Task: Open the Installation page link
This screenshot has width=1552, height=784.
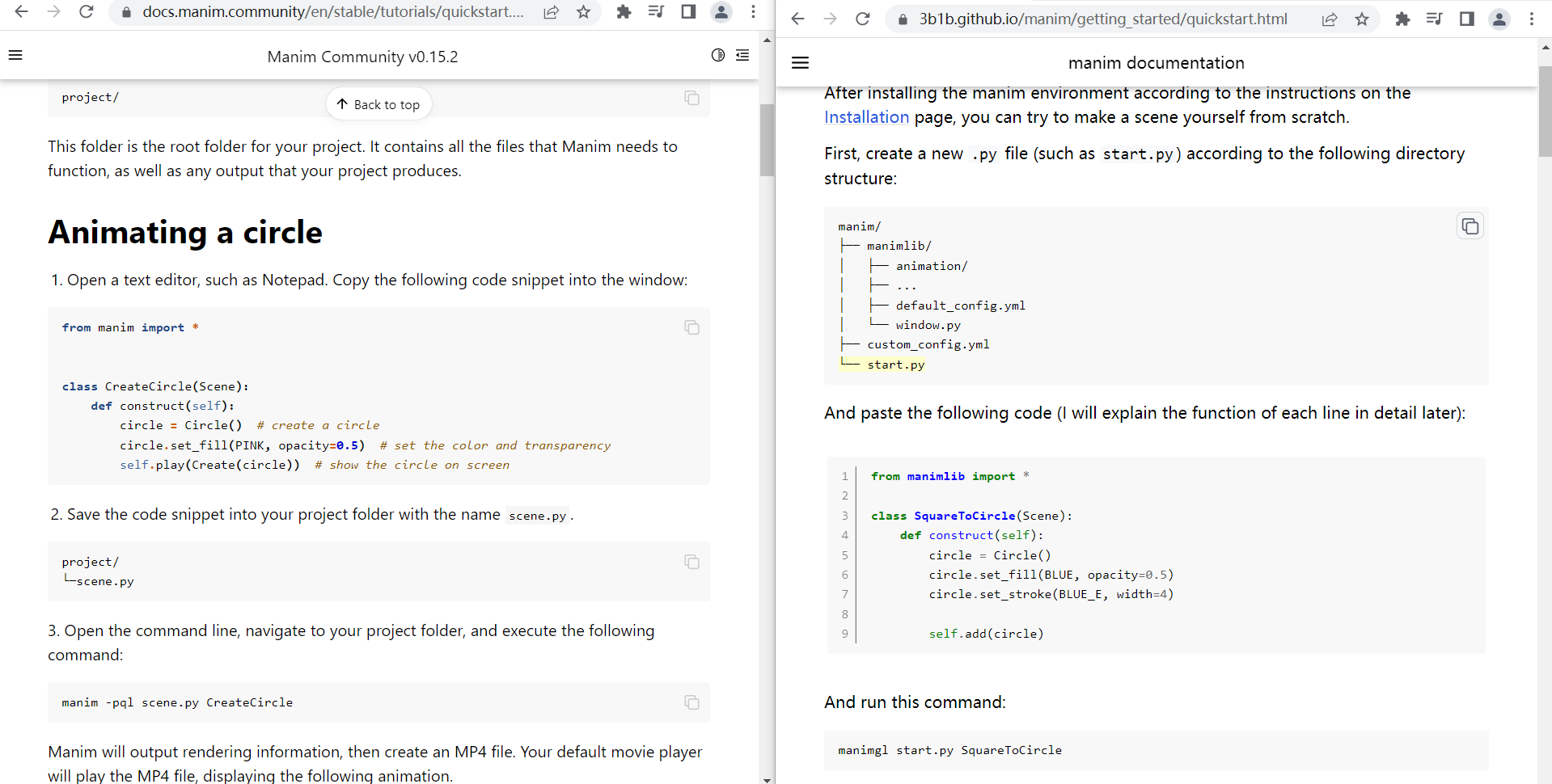Action: (866, 117)
